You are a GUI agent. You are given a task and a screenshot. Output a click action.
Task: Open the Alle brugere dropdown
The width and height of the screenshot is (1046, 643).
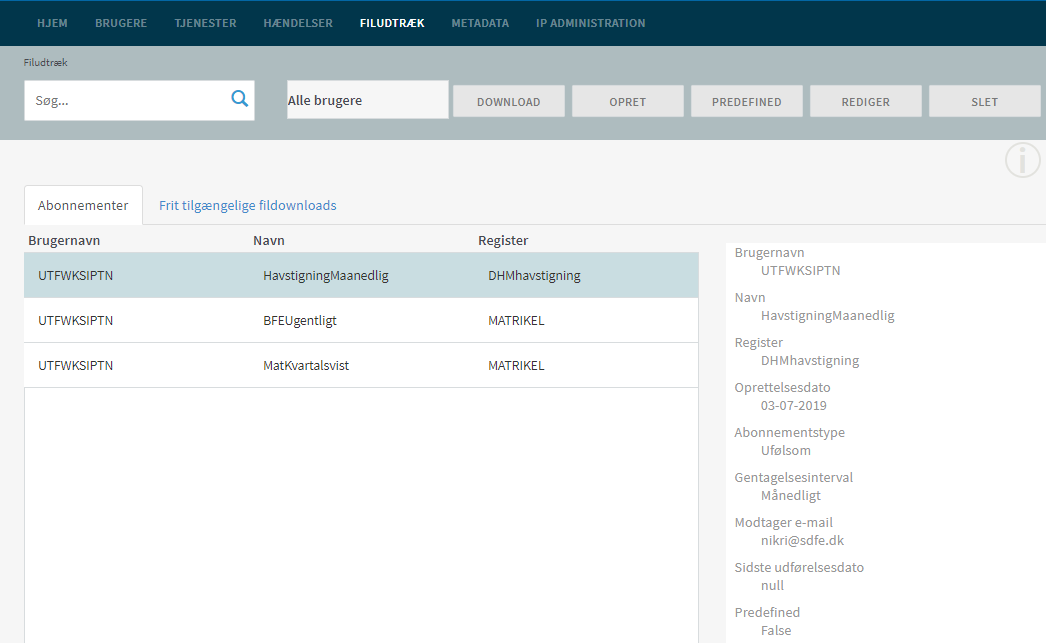pyautogui.click(x=367, y=100)
